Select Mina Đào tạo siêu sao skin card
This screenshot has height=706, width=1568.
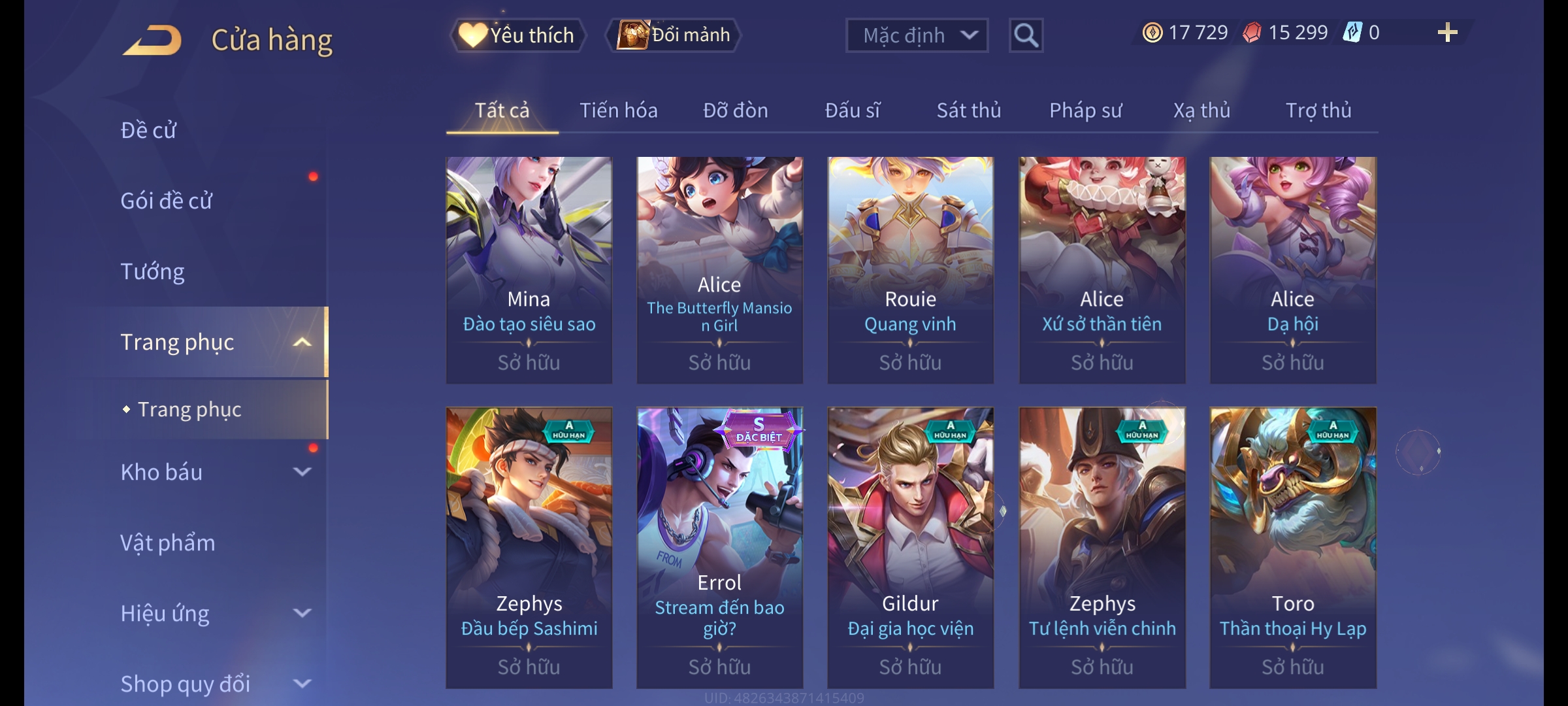click(x=529, y=270)
